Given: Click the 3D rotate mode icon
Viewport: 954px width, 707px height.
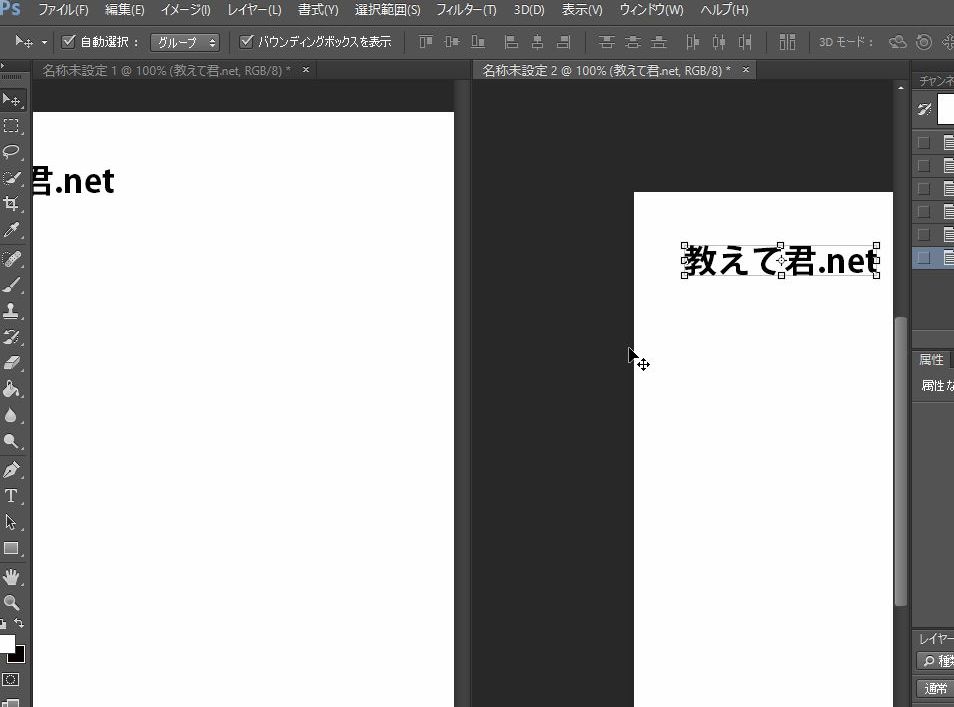Looking at the screenshot, I should [897, 42].
